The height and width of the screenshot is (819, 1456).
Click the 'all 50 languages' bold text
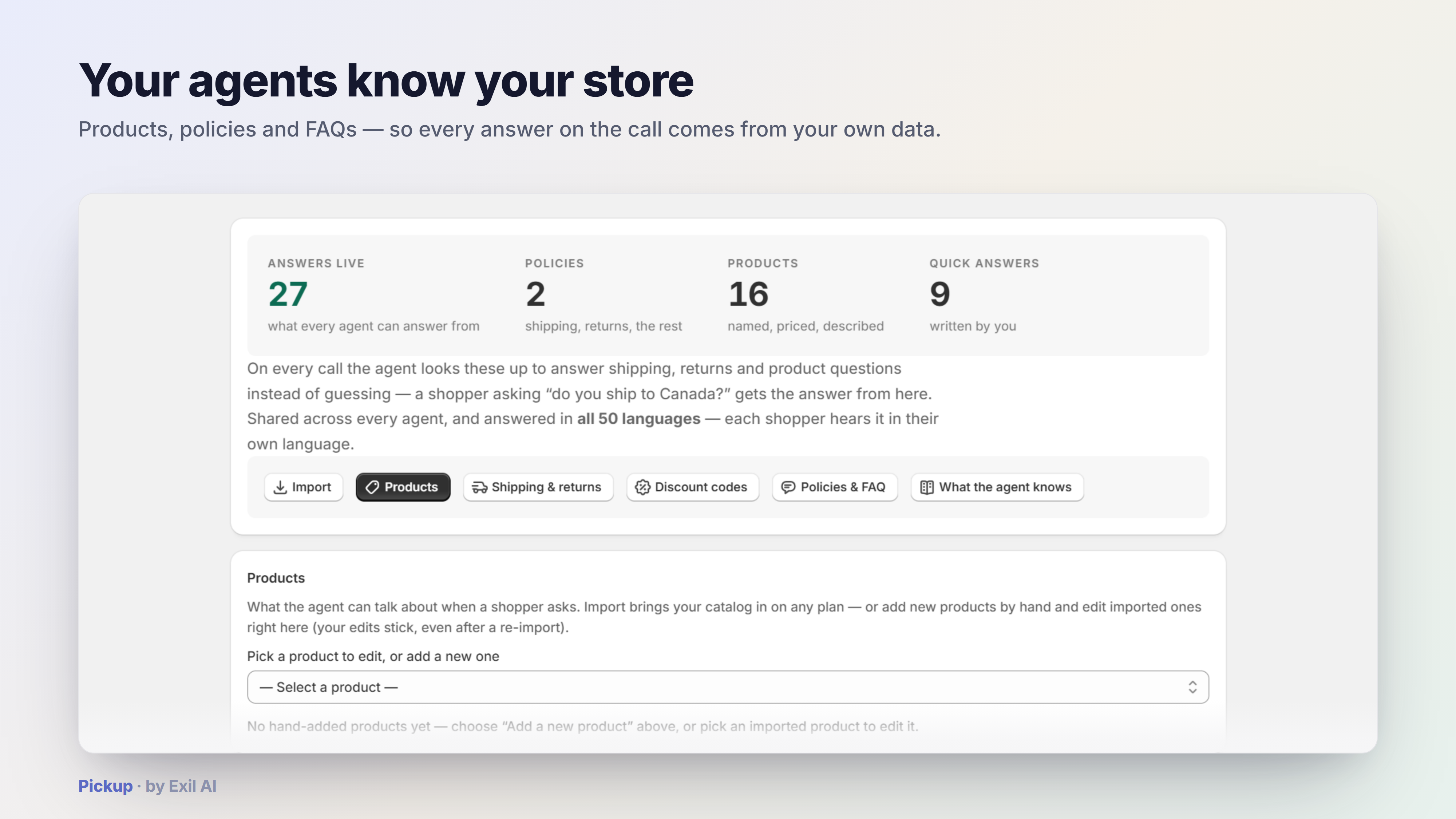[639, 419]
